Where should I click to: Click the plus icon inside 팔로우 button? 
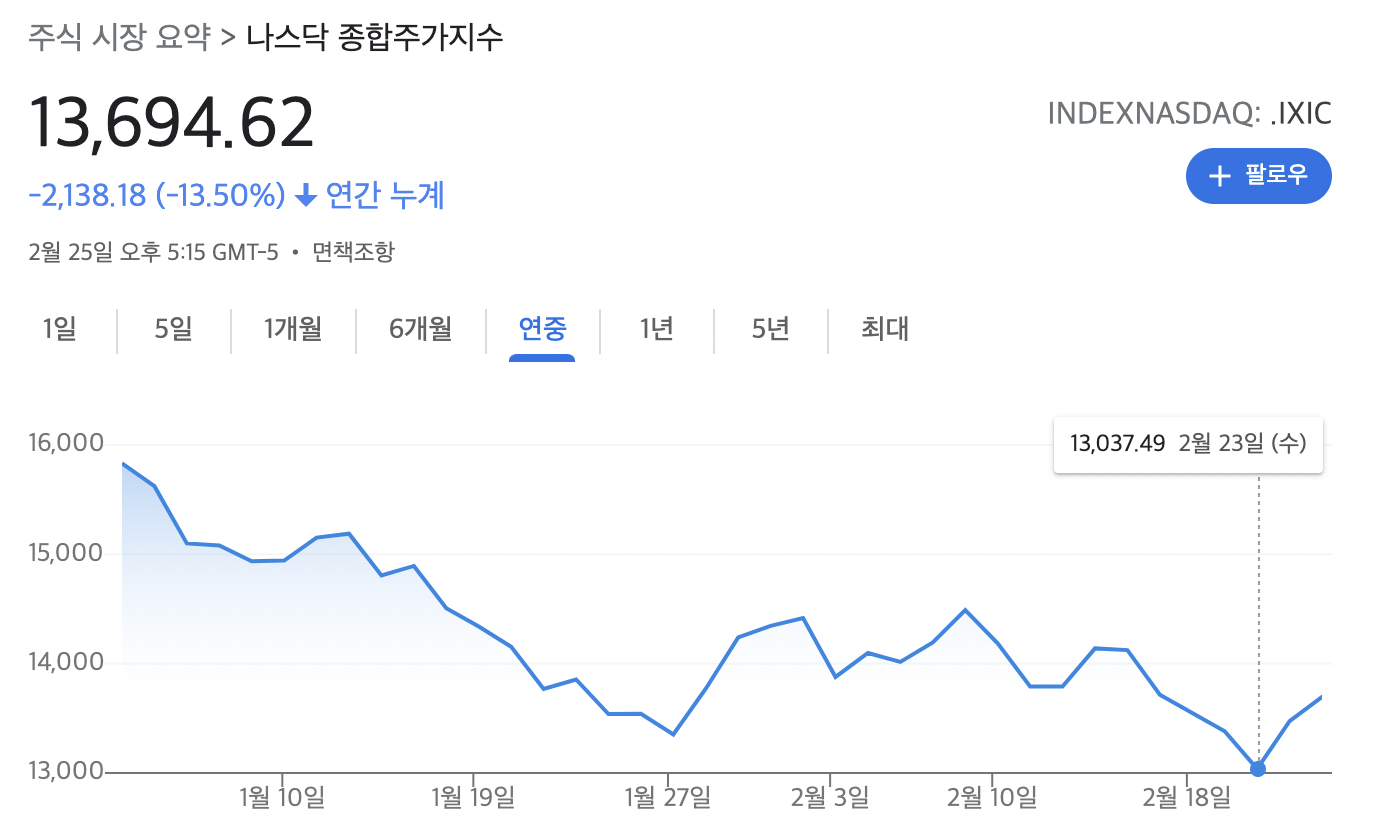point(1219,176)
